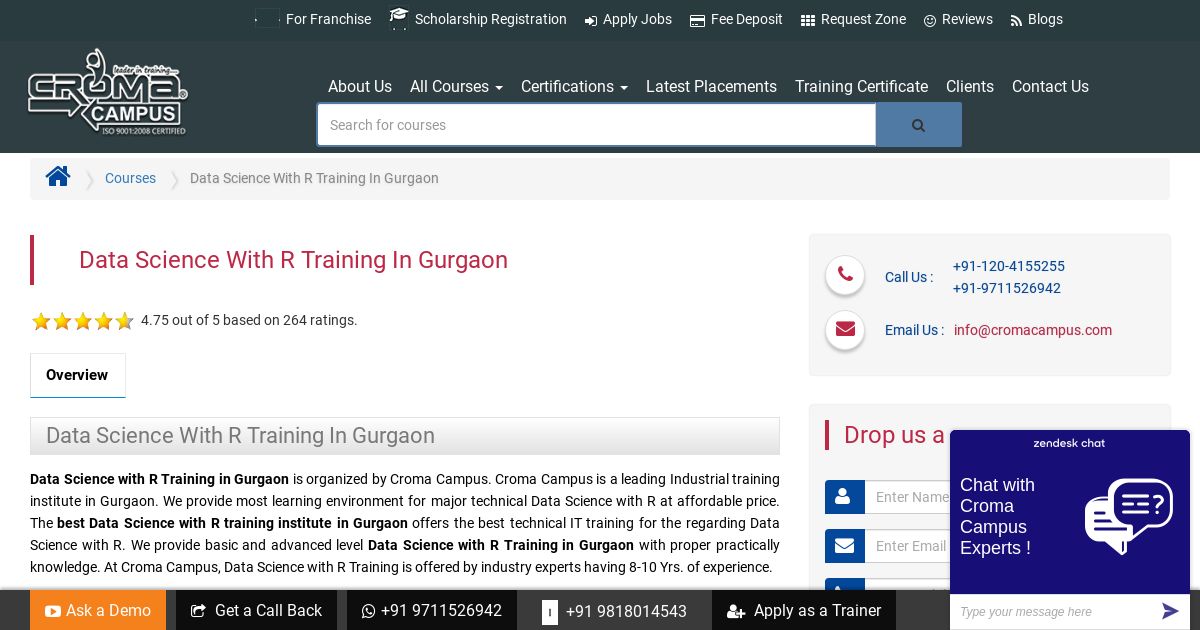Click the red envelope email icon

pyautogui.click(x=845, y=329)
